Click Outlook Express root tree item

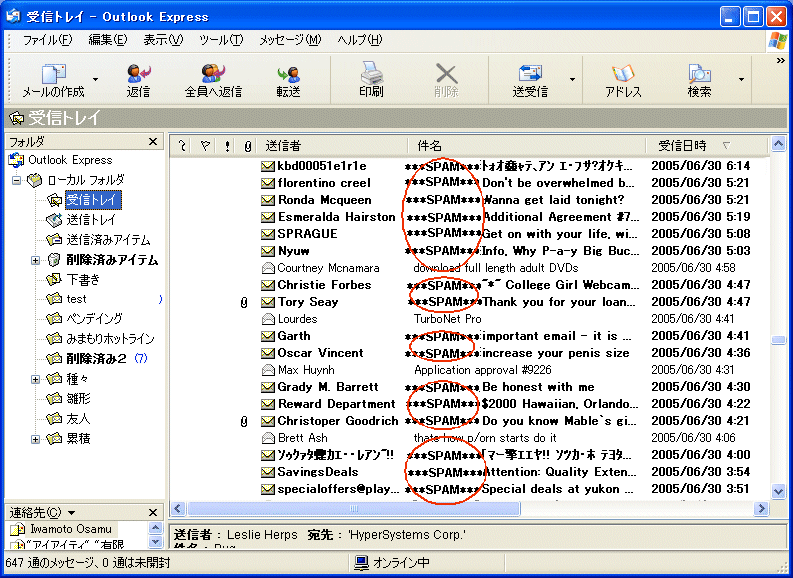click(x=70, y=160)
